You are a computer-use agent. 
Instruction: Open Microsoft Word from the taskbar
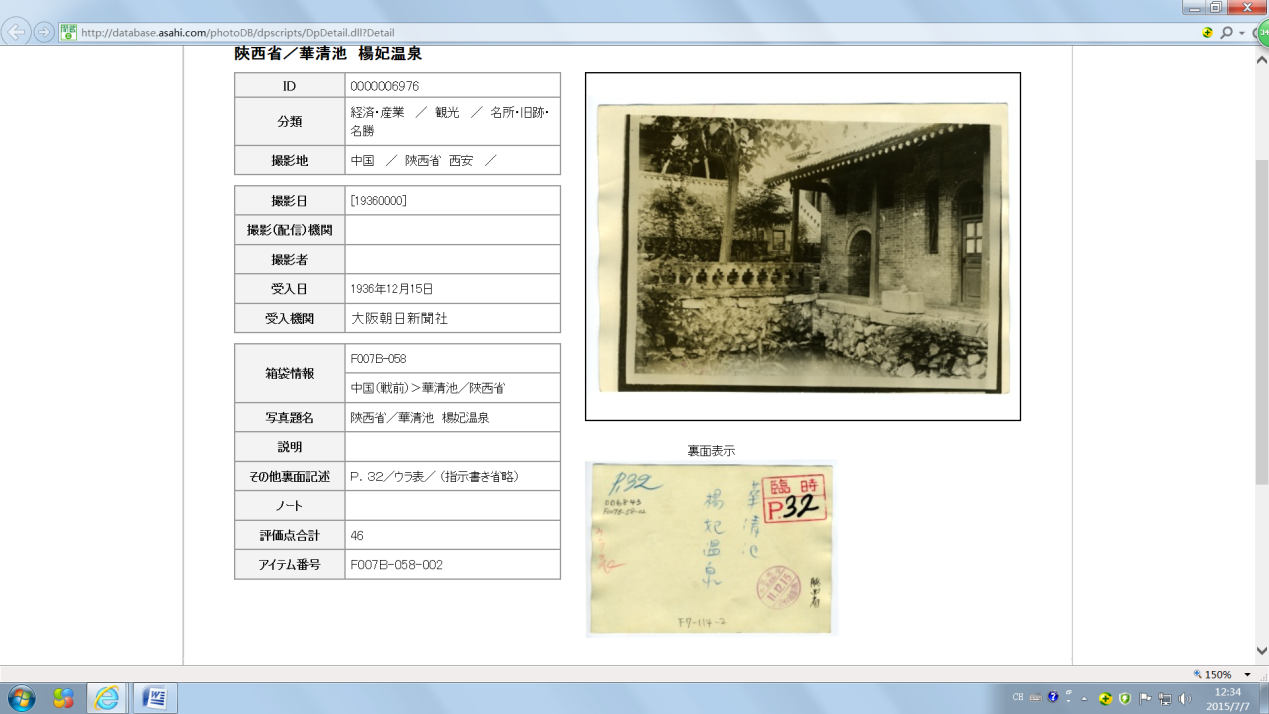point(155,697)
